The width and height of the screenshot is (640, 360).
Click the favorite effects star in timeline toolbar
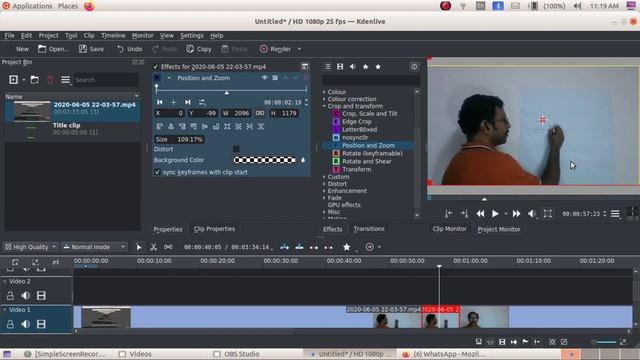(x=347, y=247)
